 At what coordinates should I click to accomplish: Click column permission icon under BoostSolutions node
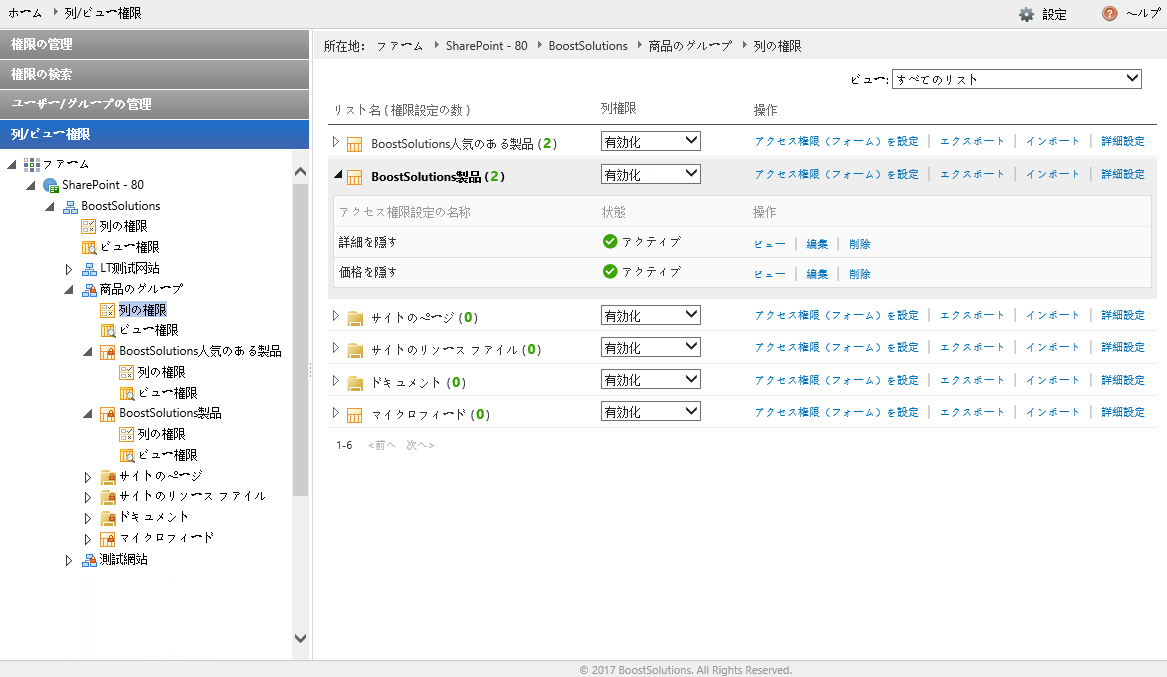pyautogui.click(x=89, y=226)
